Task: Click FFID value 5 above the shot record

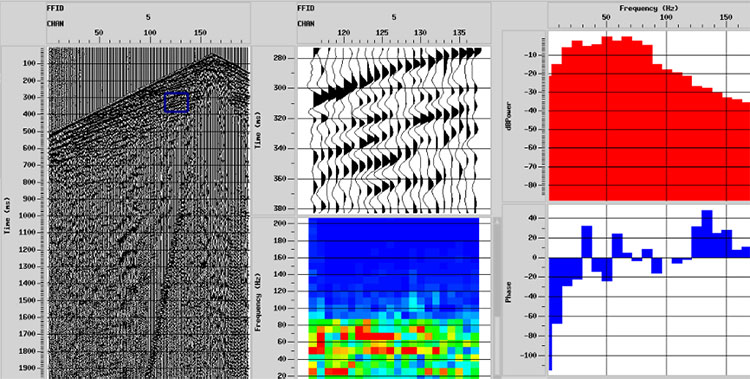Action: [x=148, y=17]
